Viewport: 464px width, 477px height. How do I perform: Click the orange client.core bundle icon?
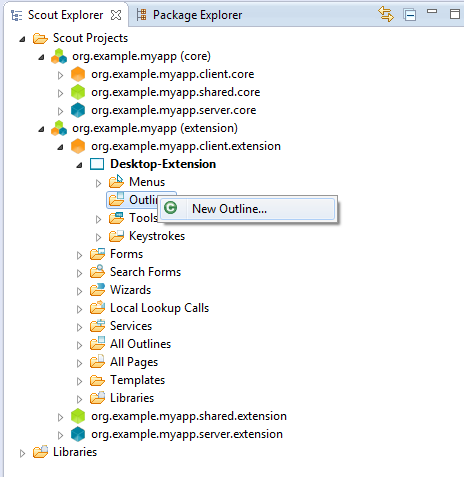pyautogui.click(x=78, y=74)
